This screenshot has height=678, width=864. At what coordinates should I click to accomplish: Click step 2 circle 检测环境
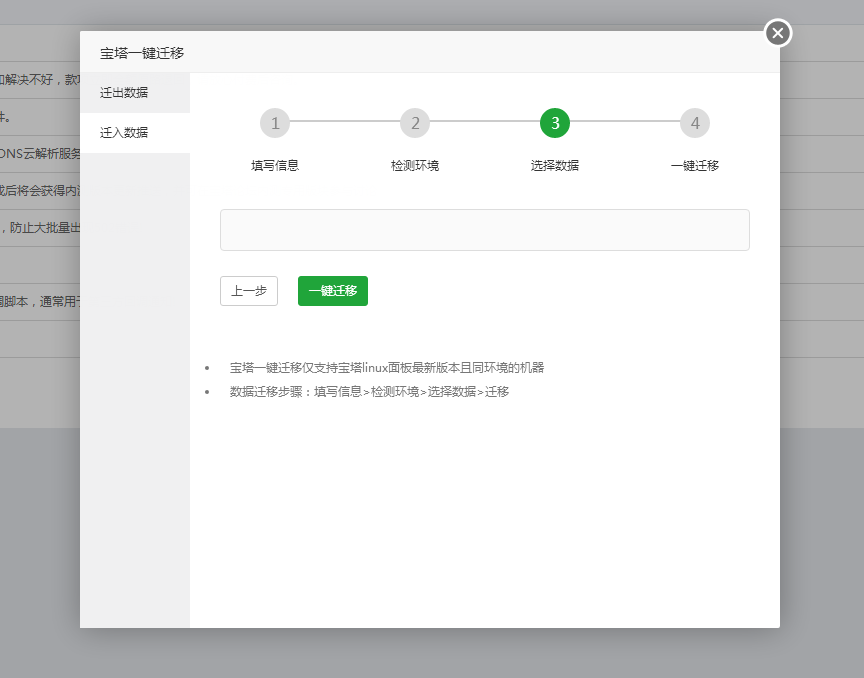[x=415, y=123]
